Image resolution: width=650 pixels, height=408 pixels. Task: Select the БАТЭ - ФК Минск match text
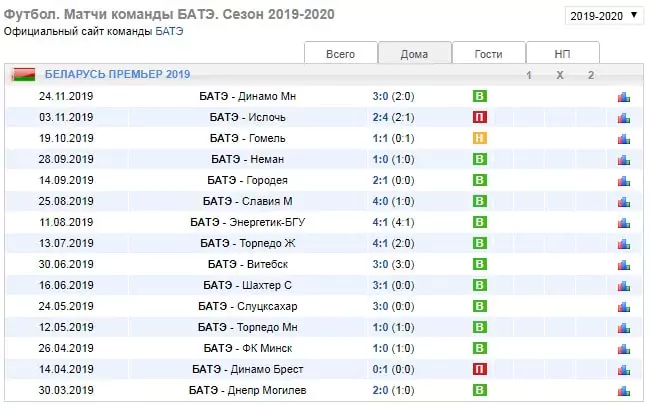pyautogui.click(x=247, y=348)
